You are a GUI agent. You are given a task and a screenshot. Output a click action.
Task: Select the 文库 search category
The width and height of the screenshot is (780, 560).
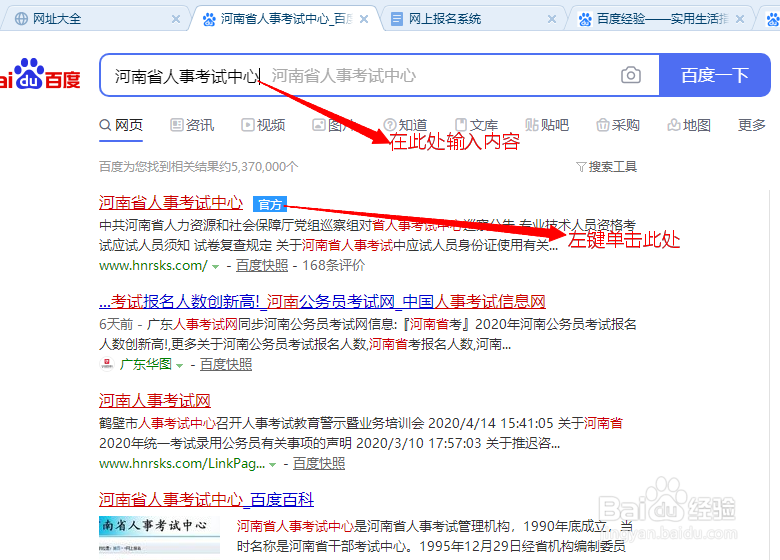coord(477,125)
